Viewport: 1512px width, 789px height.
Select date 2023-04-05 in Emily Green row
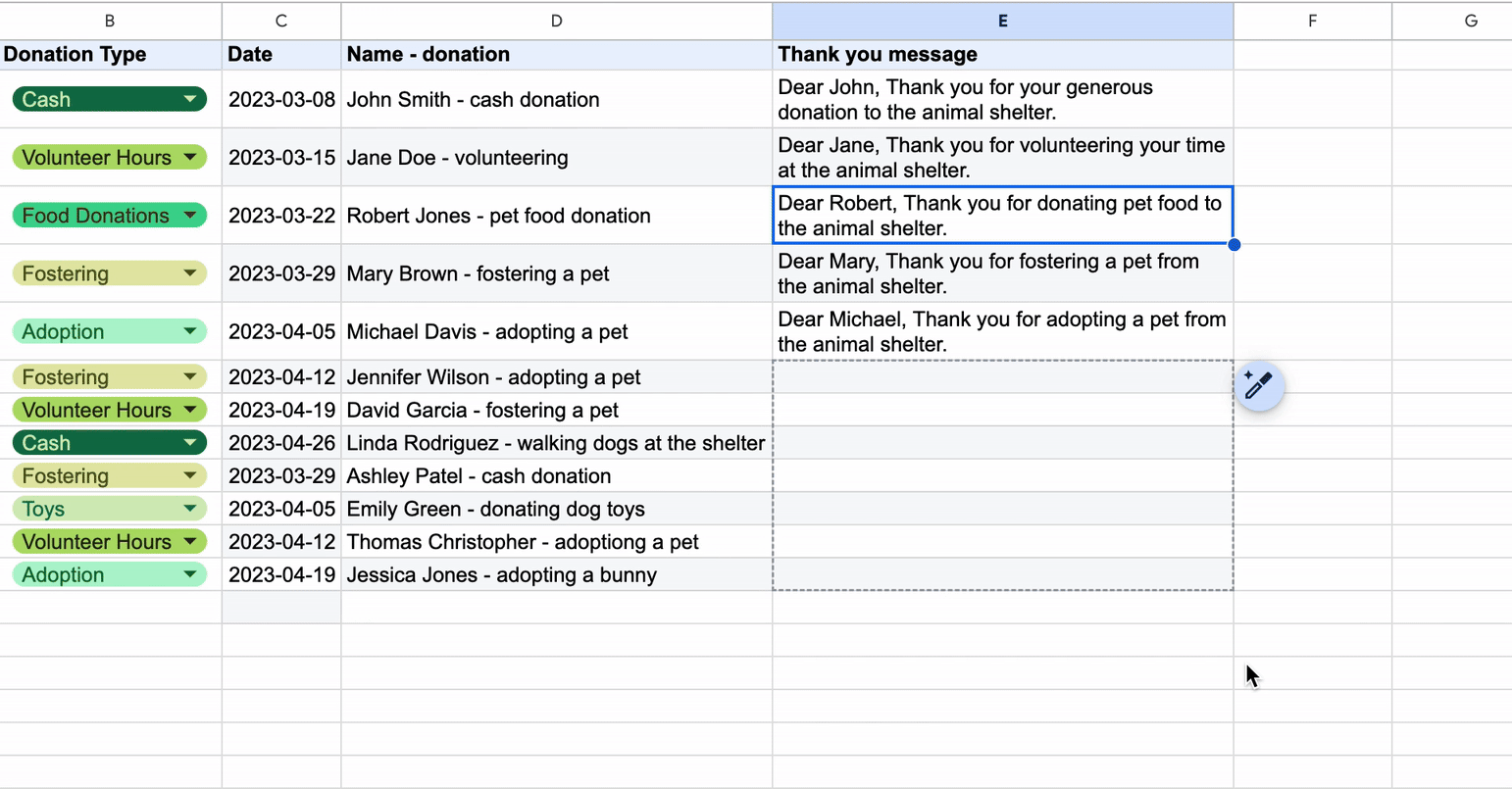[x=281, y=508]
